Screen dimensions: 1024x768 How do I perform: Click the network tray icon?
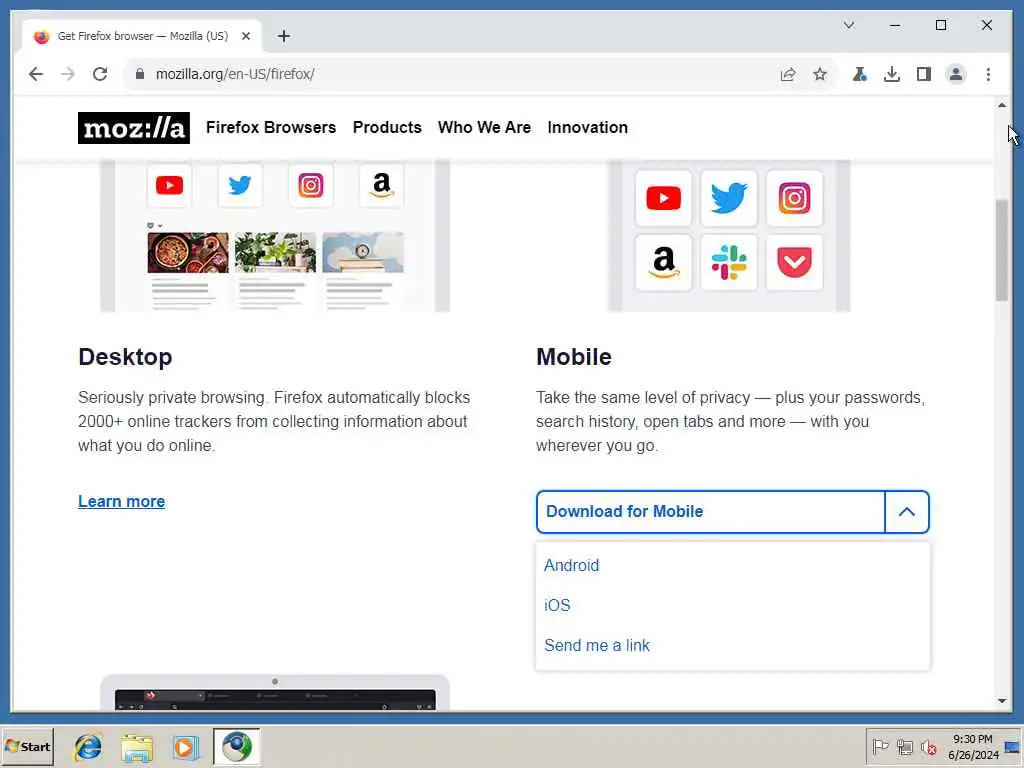904,746
